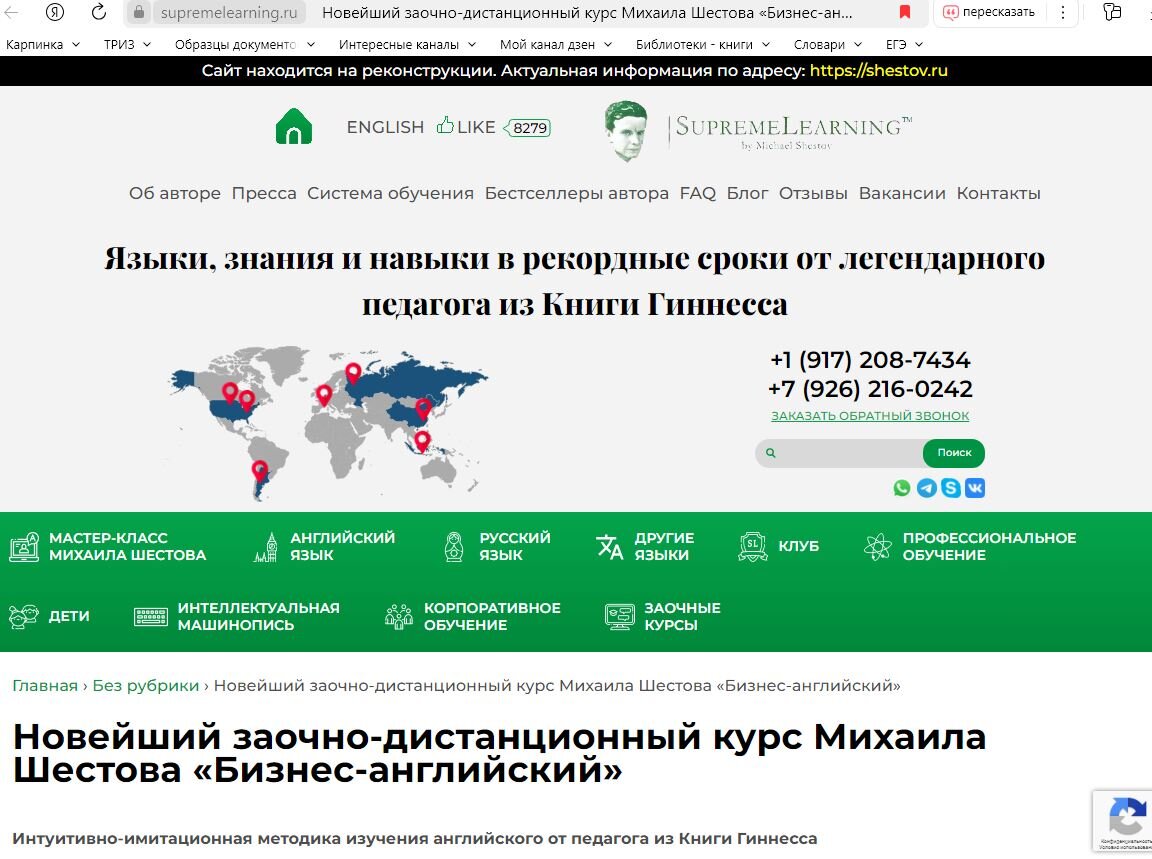Click the Big Ben icon for Английский язык

pos(266,547)
